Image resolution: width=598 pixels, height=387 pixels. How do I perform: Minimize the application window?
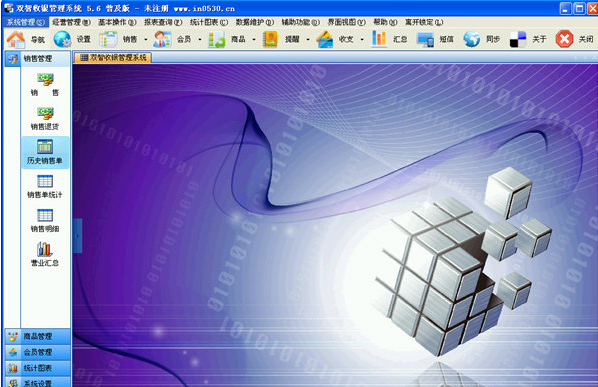(x=566, y=8)
